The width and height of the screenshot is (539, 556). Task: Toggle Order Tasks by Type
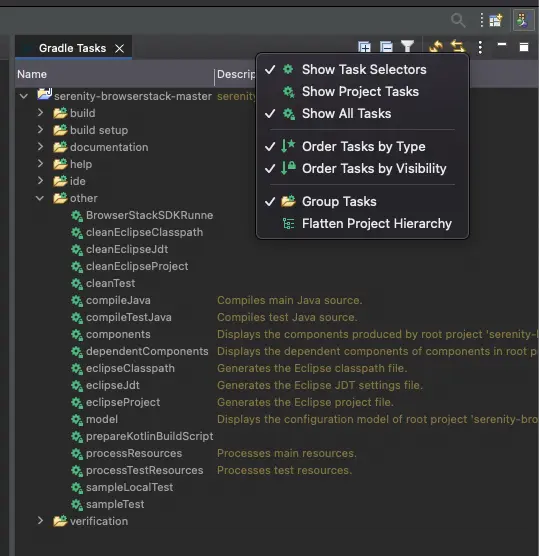pos(362,146)
